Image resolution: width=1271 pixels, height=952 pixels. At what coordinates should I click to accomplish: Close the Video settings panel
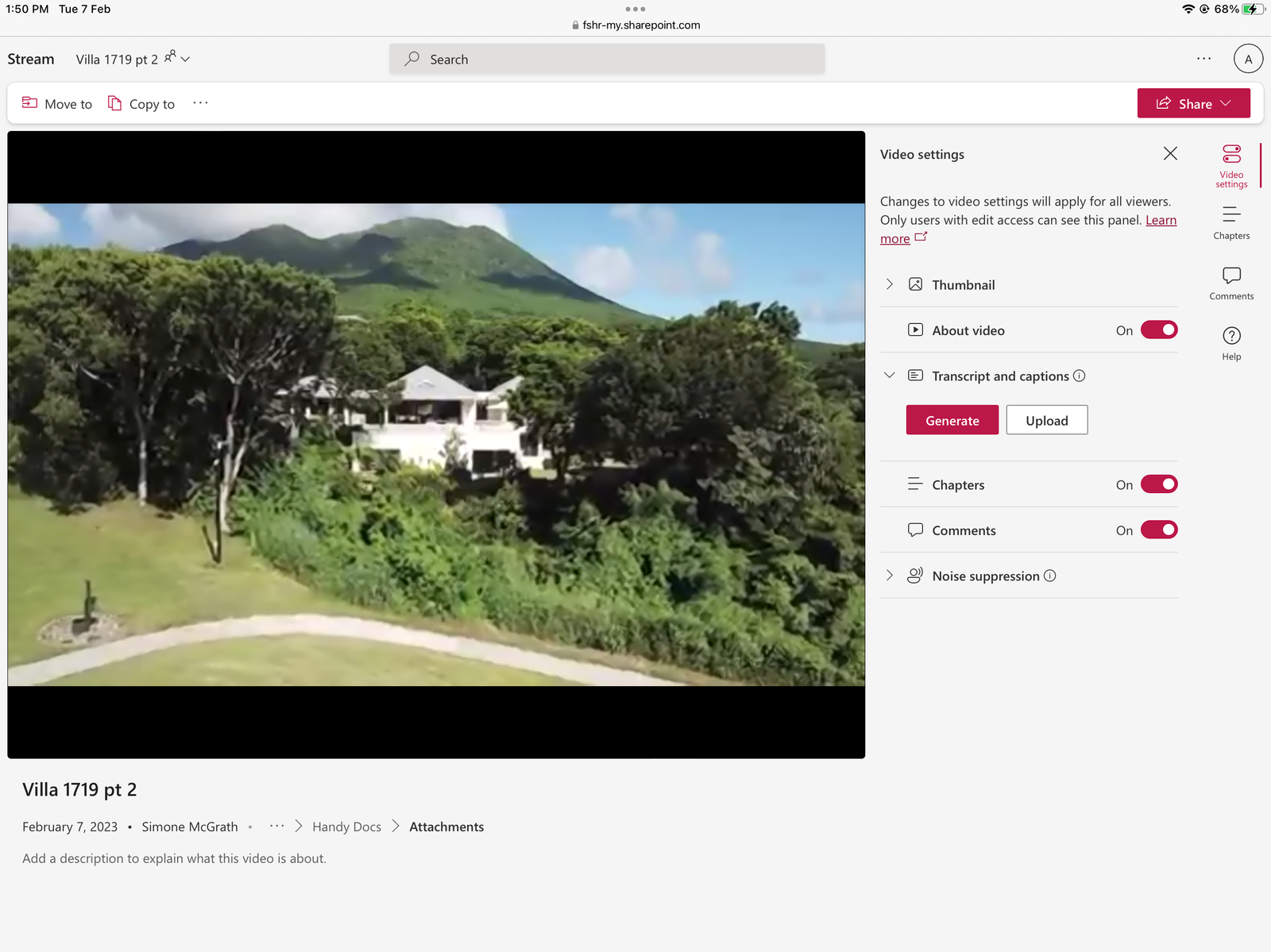coord(1170,153)
